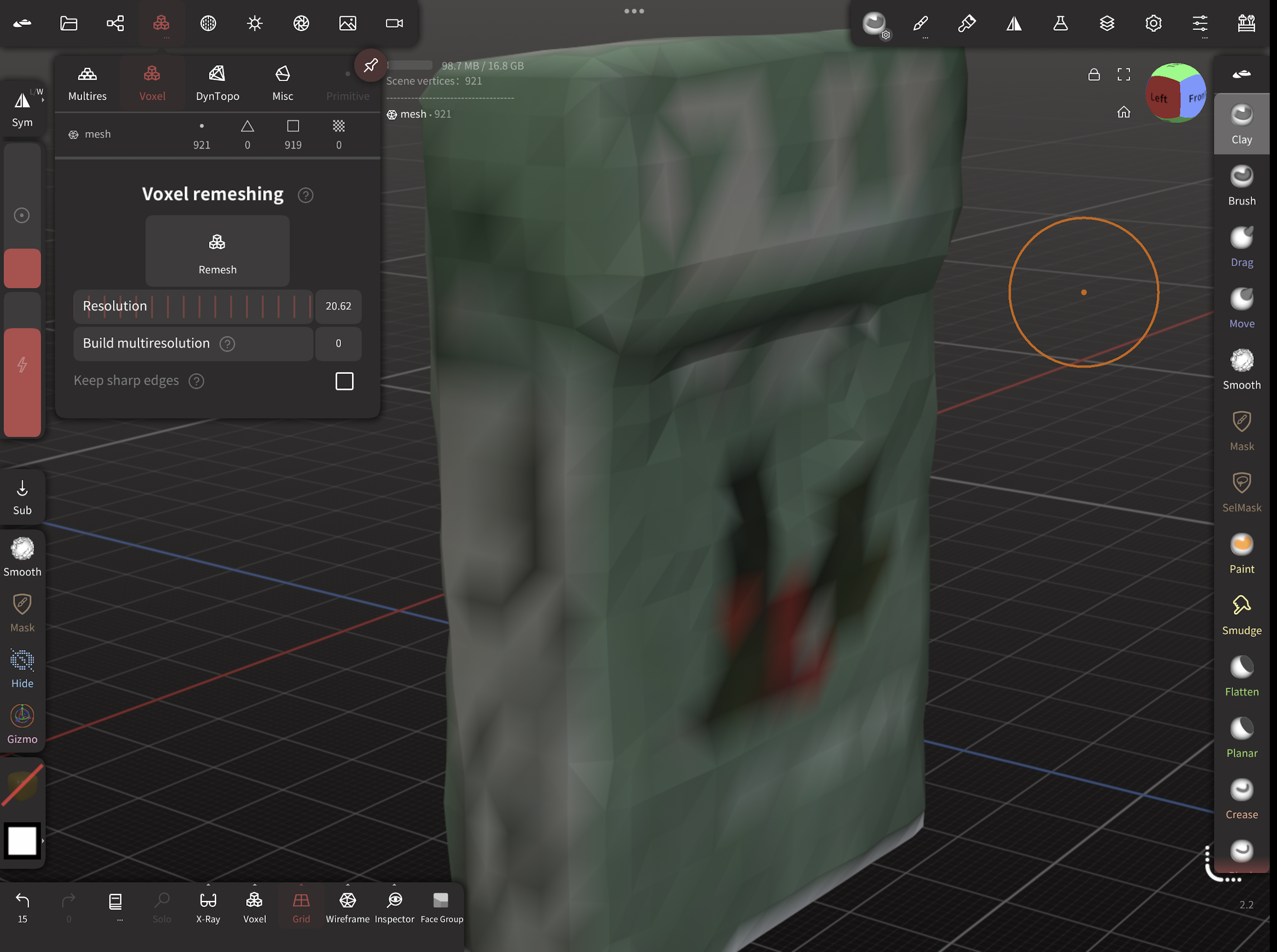1277x952 pixels.
Task: Click the Build multiresolution value field
Action: [338, 344]
